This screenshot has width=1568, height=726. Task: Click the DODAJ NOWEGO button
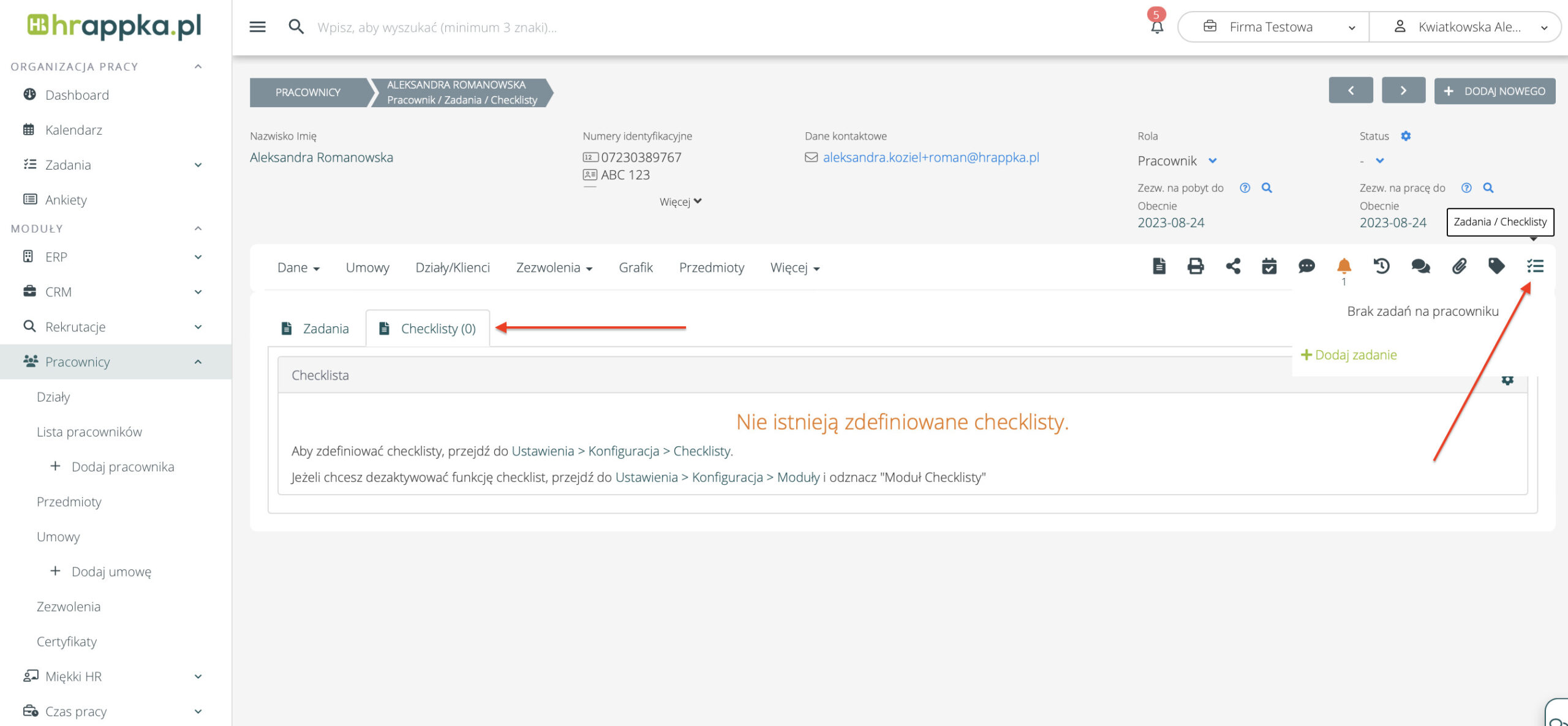[1494, 91]
